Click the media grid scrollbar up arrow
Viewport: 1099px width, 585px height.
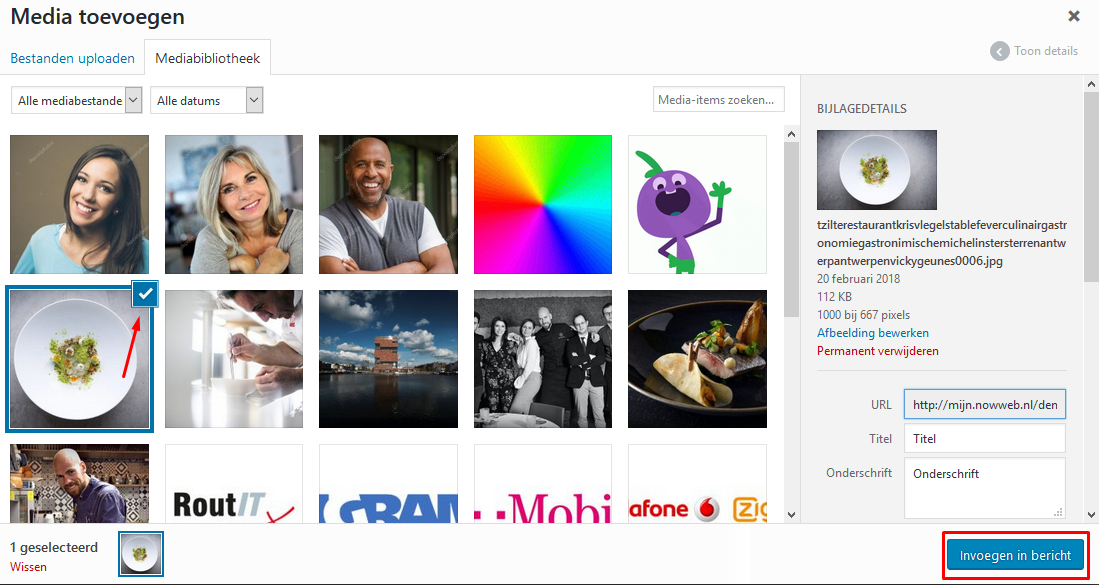(x=791, y=133)
